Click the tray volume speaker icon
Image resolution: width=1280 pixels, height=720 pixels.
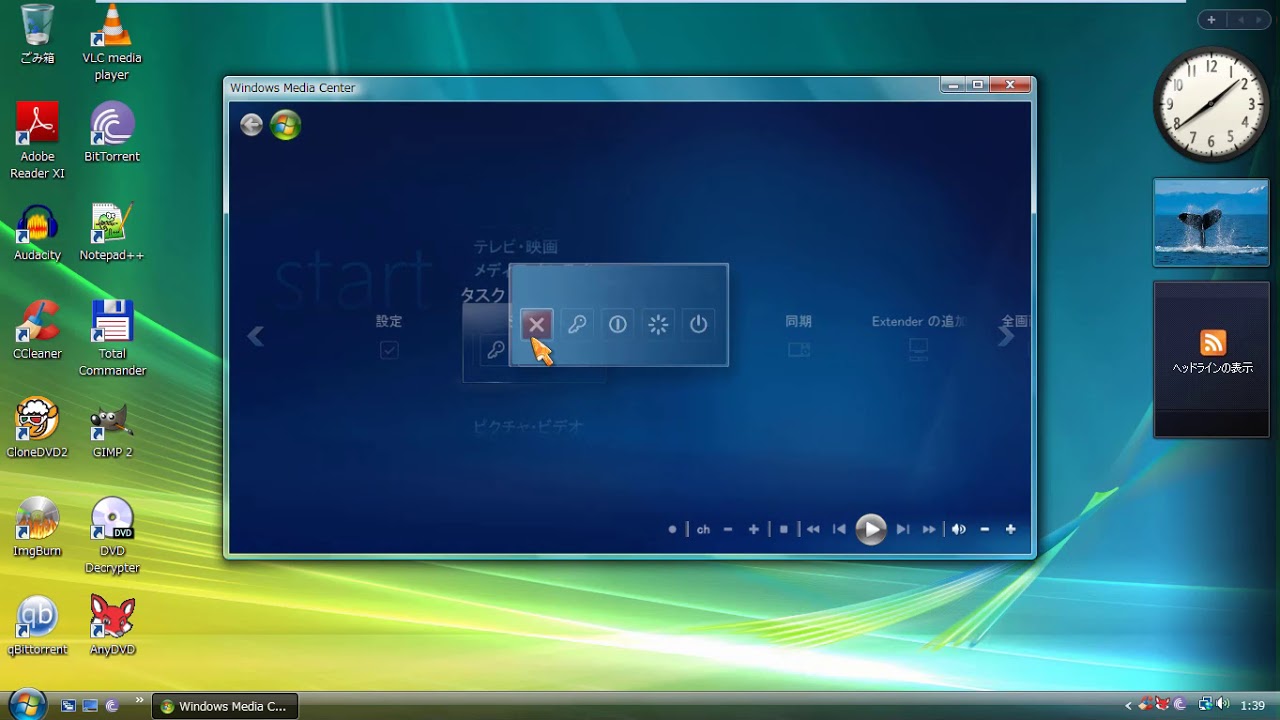(1223, 705)
